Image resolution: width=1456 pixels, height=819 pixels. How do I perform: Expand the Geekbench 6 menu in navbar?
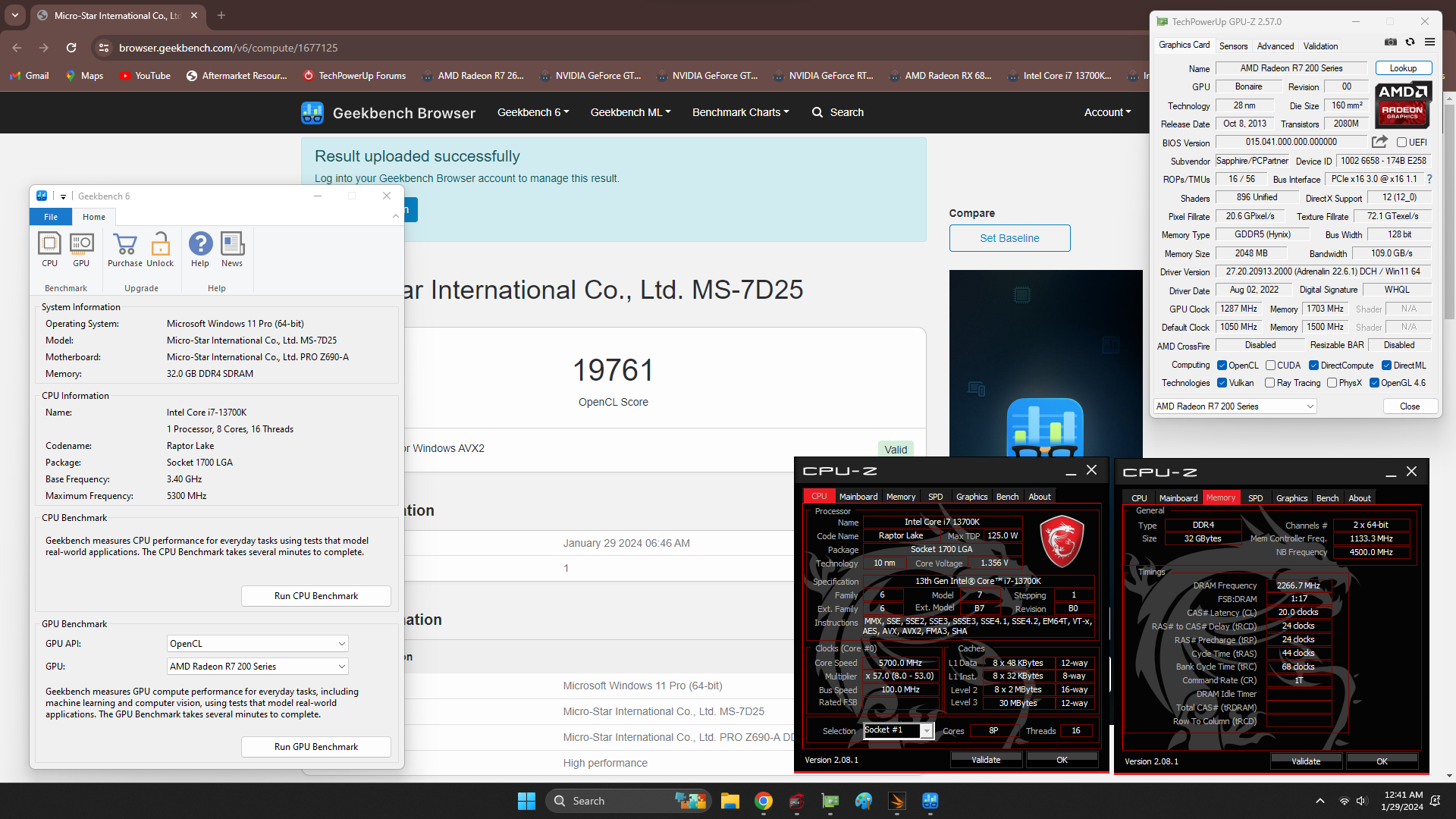[533, 112]
